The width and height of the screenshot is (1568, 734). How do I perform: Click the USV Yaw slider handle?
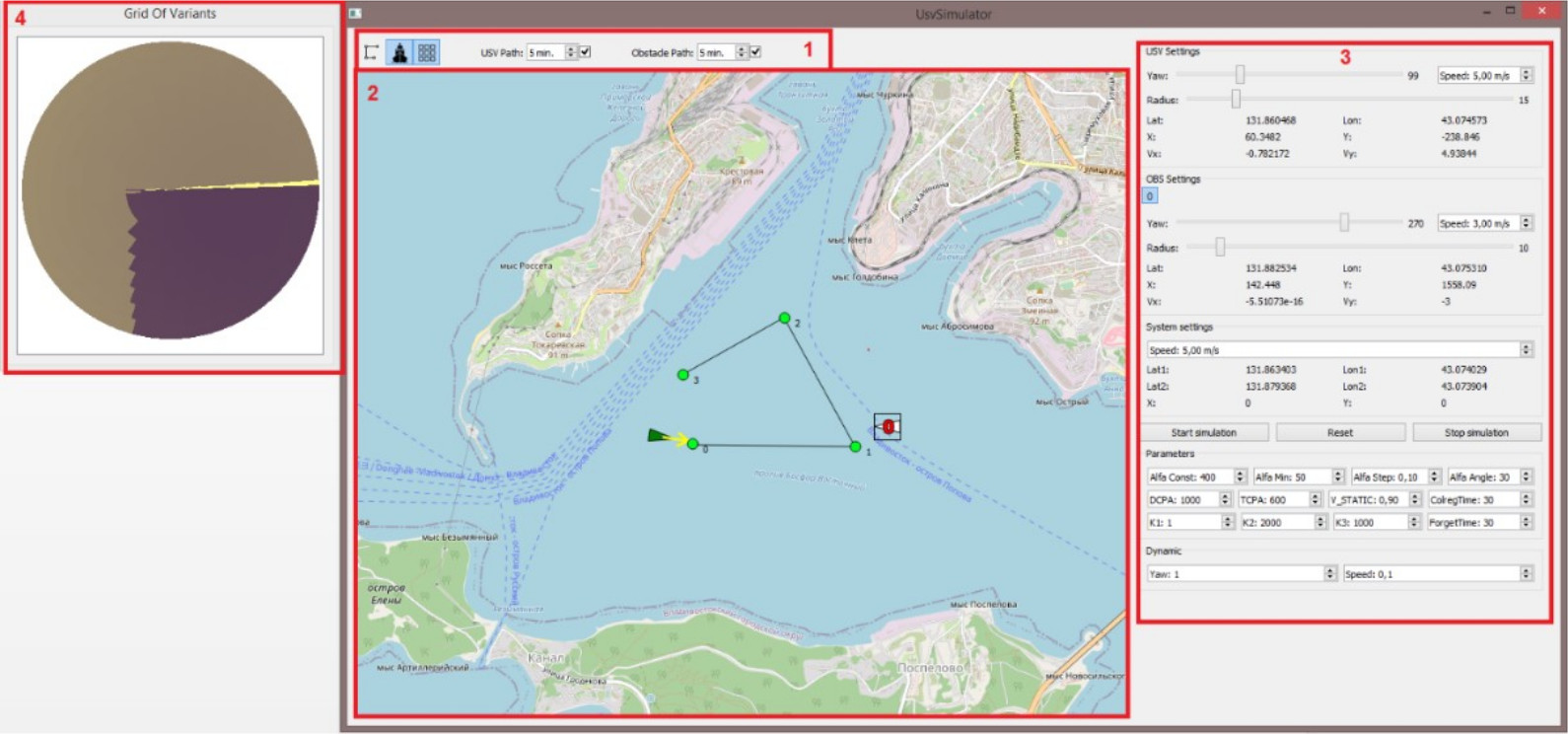(1240, 75)
